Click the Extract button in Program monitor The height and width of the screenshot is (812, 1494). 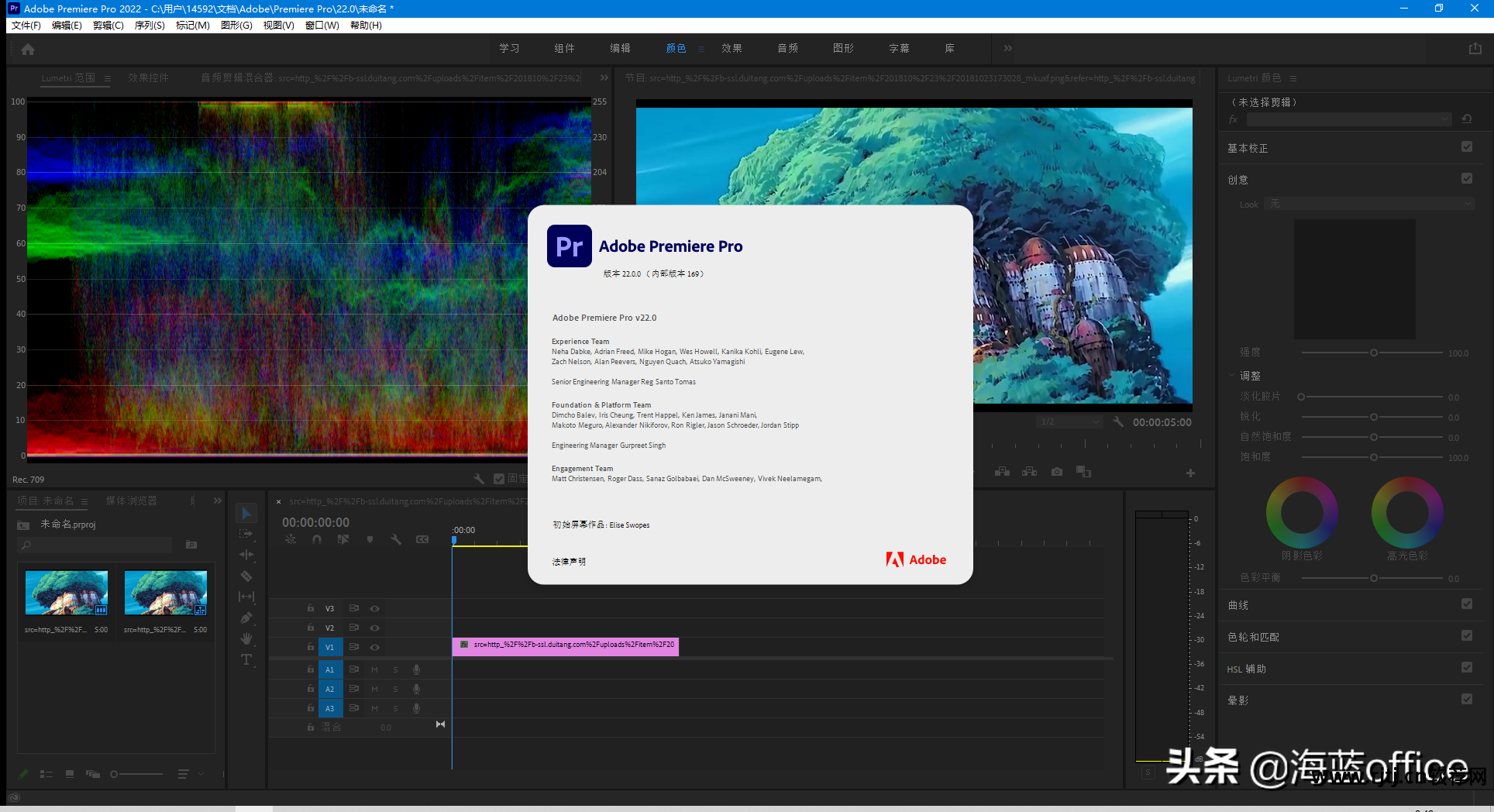coord(1029,472)
